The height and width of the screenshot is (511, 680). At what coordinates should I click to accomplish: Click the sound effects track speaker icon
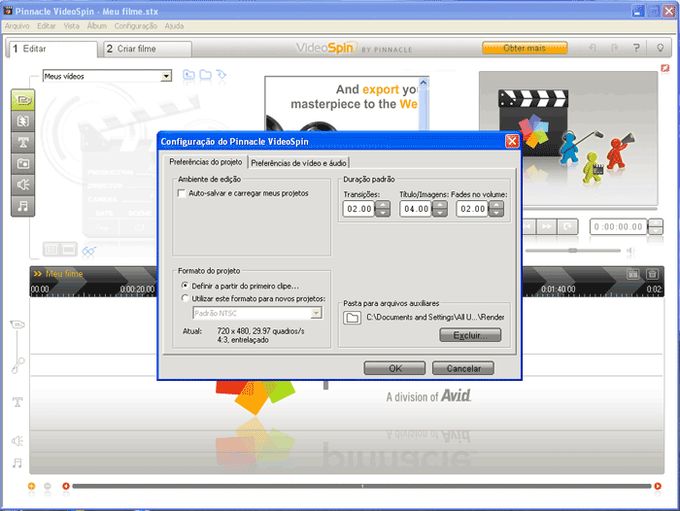17,441
